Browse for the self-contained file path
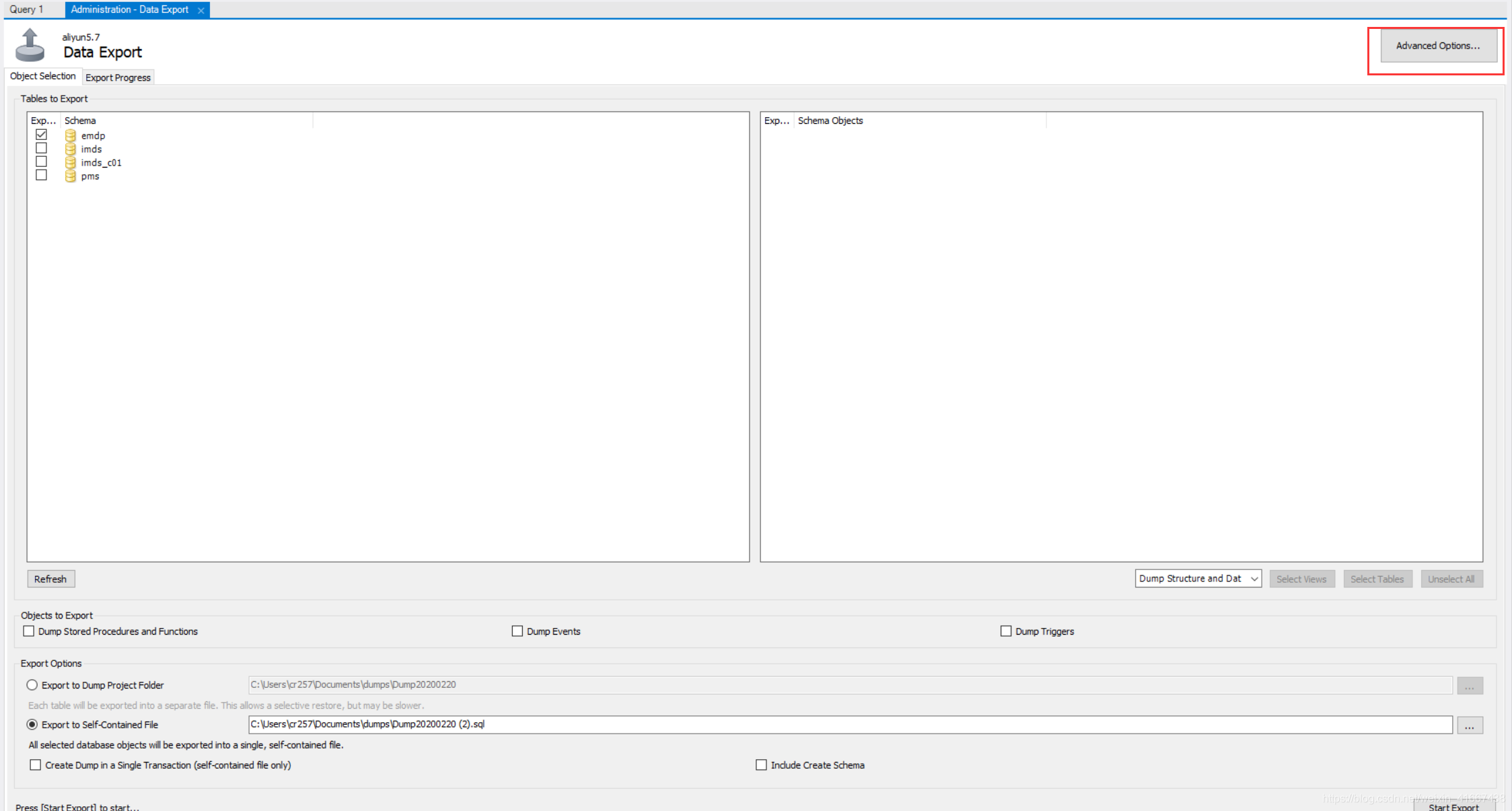Screen dimensions: 1512x811 click(x=1470, y=726)
